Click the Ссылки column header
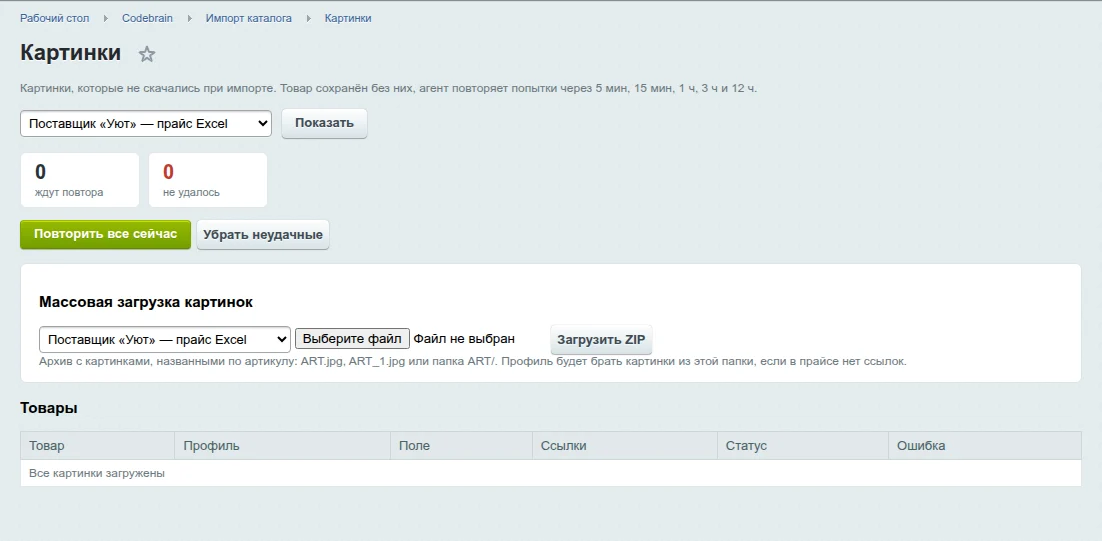1102x541 pixels. tap(625, 445)
